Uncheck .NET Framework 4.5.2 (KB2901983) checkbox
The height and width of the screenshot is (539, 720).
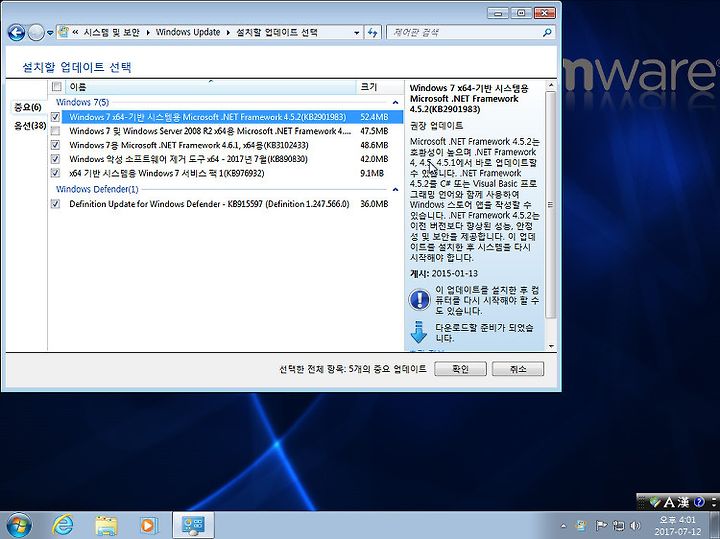click(55, 117)
